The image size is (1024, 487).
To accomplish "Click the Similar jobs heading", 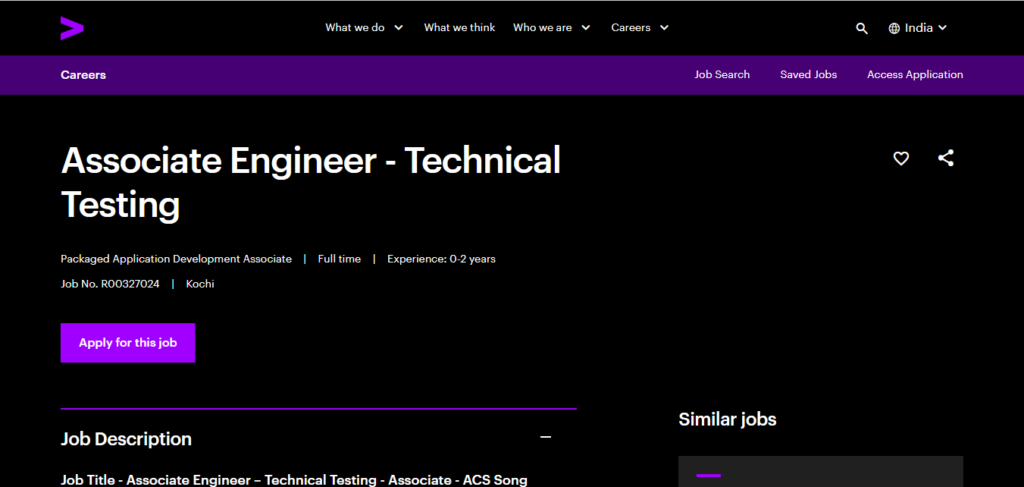I will tap(728, 419).
